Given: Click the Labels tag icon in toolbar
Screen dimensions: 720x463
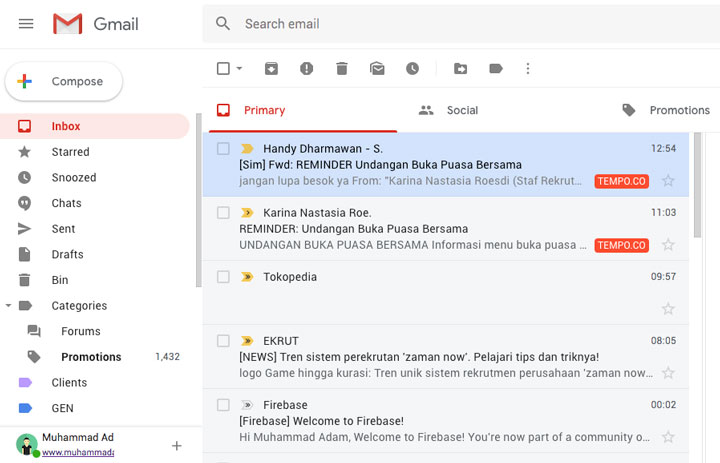Looking at the screenshot, I should pos(496,69).
